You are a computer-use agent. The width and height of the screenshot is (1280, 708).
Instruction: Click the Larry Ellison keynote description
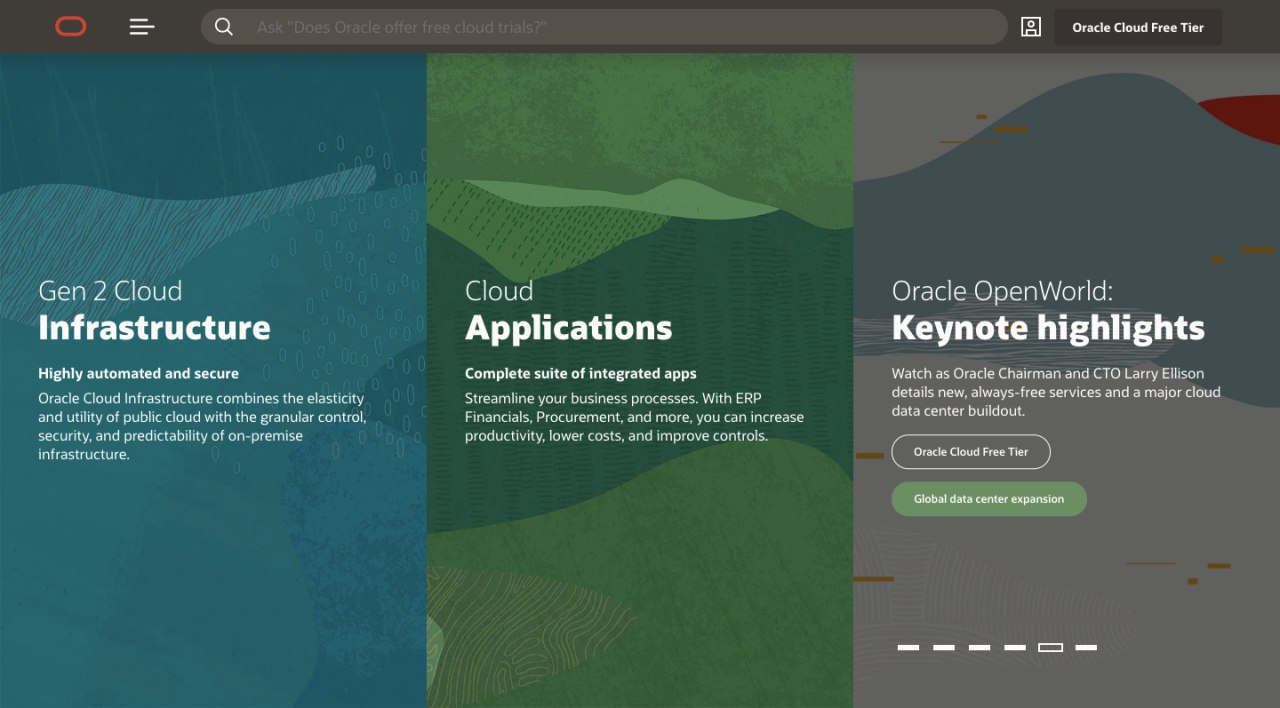[x=1056, y=392]
